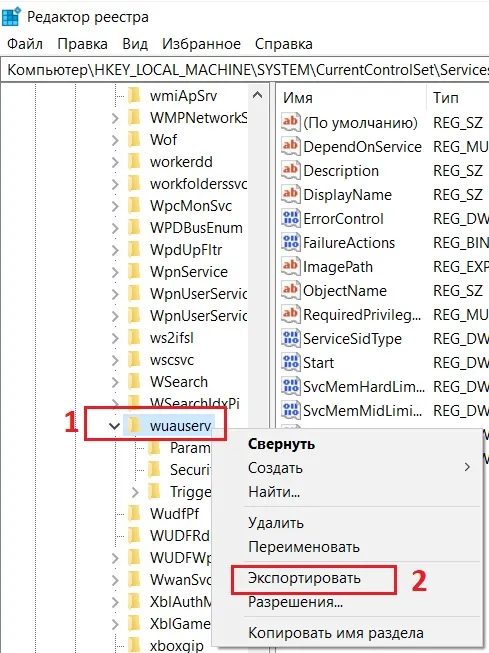Open the Справка menu
This screenshot has width=489, height=653.
pyautogui.click(x=284, y=44)
